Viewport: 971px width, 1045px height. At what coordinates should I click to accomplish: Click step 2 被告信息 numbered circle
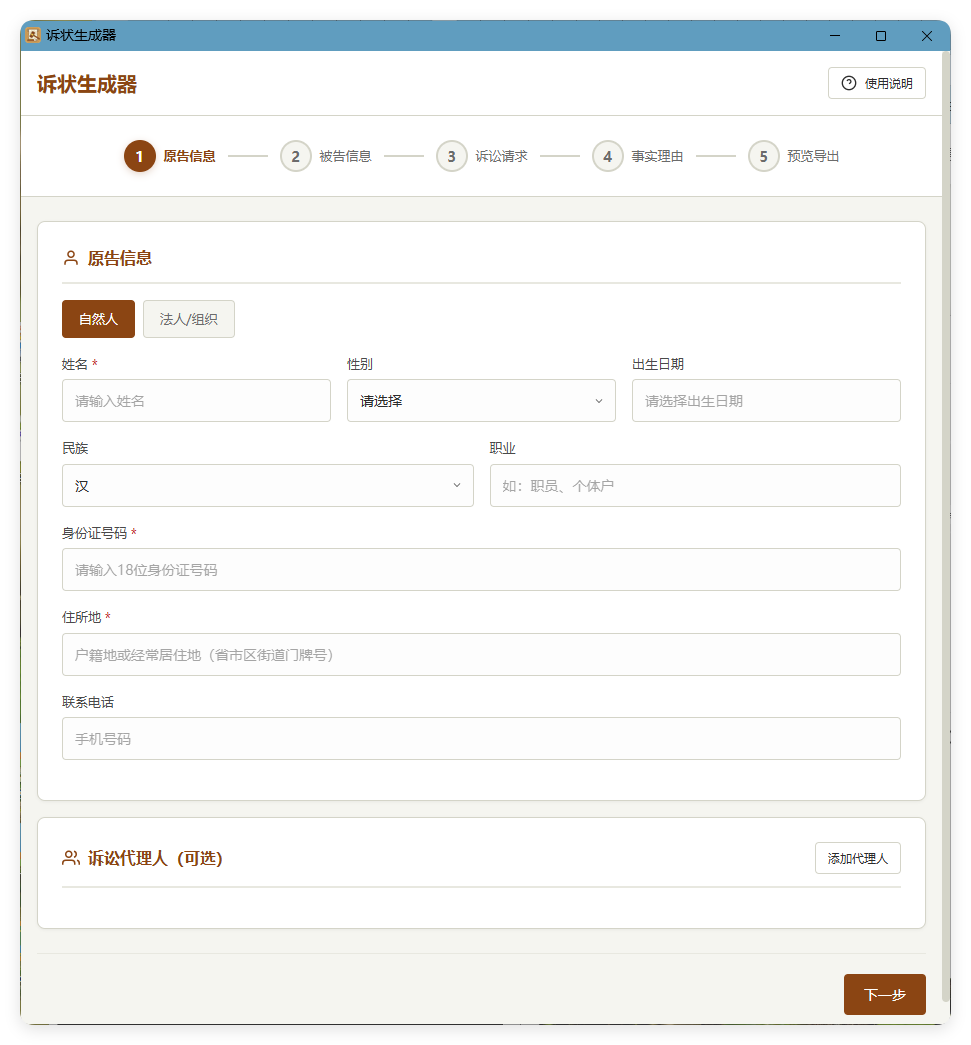tap(295, 156)
